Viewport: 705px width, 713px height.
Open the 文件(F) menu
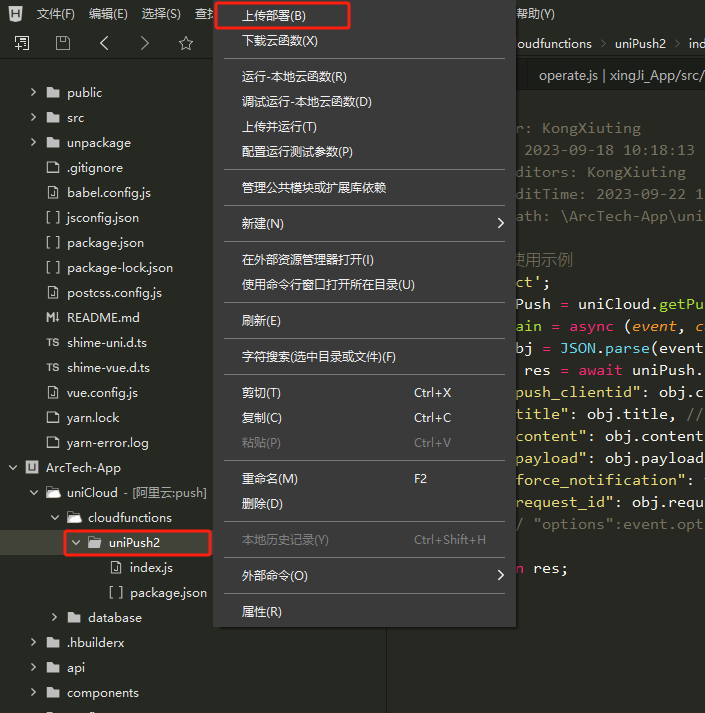tap(55, 14)
